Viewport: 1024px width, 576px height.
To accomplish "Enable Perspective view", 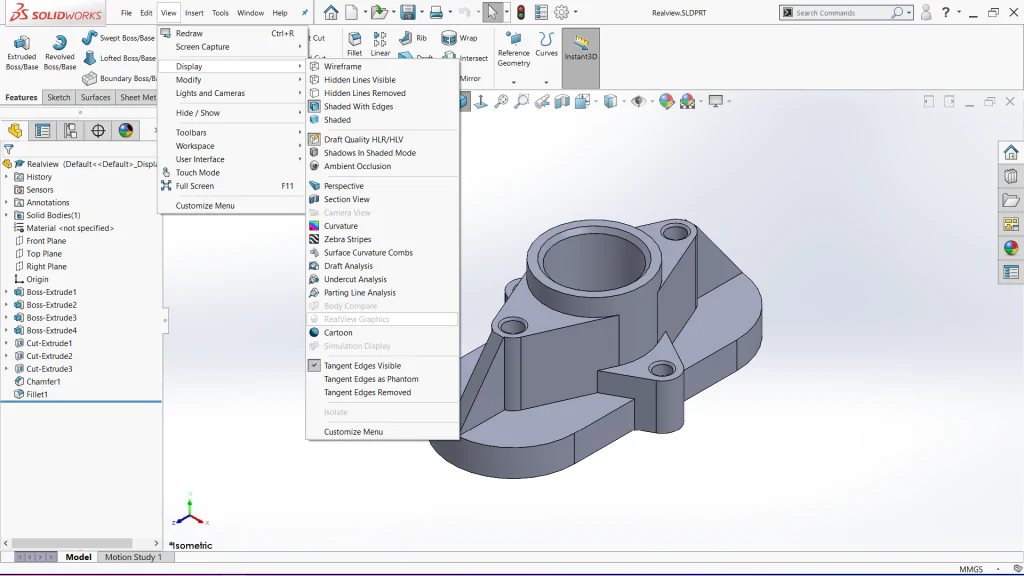I will point(344,186).
